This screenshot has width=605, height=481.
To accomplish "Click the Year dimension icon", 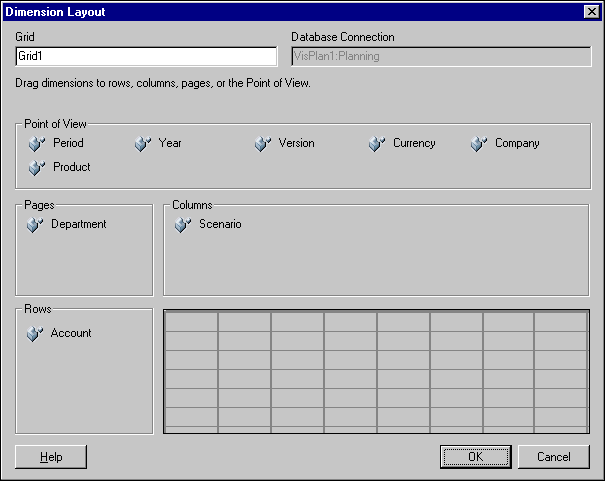I will 142,144.
